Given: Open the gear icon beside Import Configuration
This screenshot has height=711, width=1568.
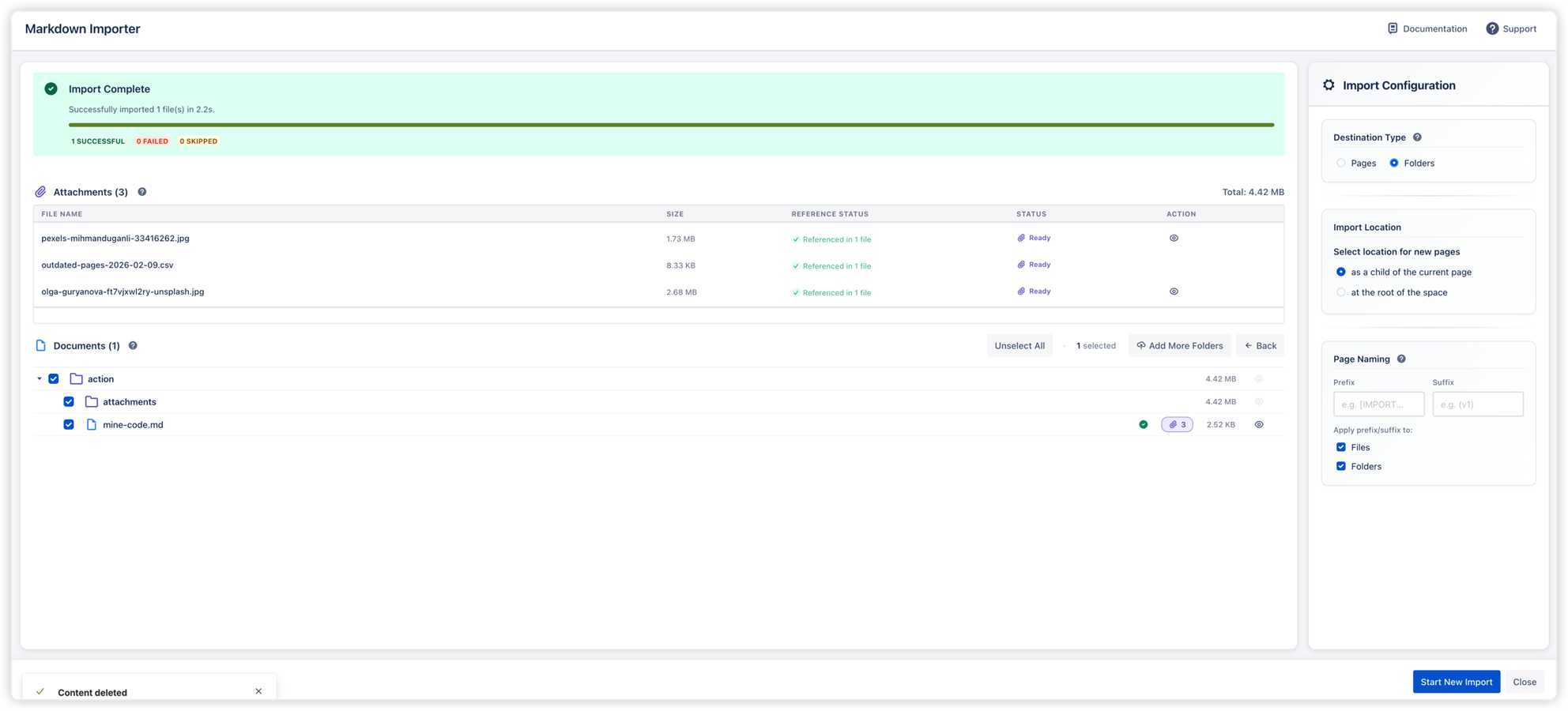Looking at the screenshot, I should pyautogui.click(x=1330, y=85).
